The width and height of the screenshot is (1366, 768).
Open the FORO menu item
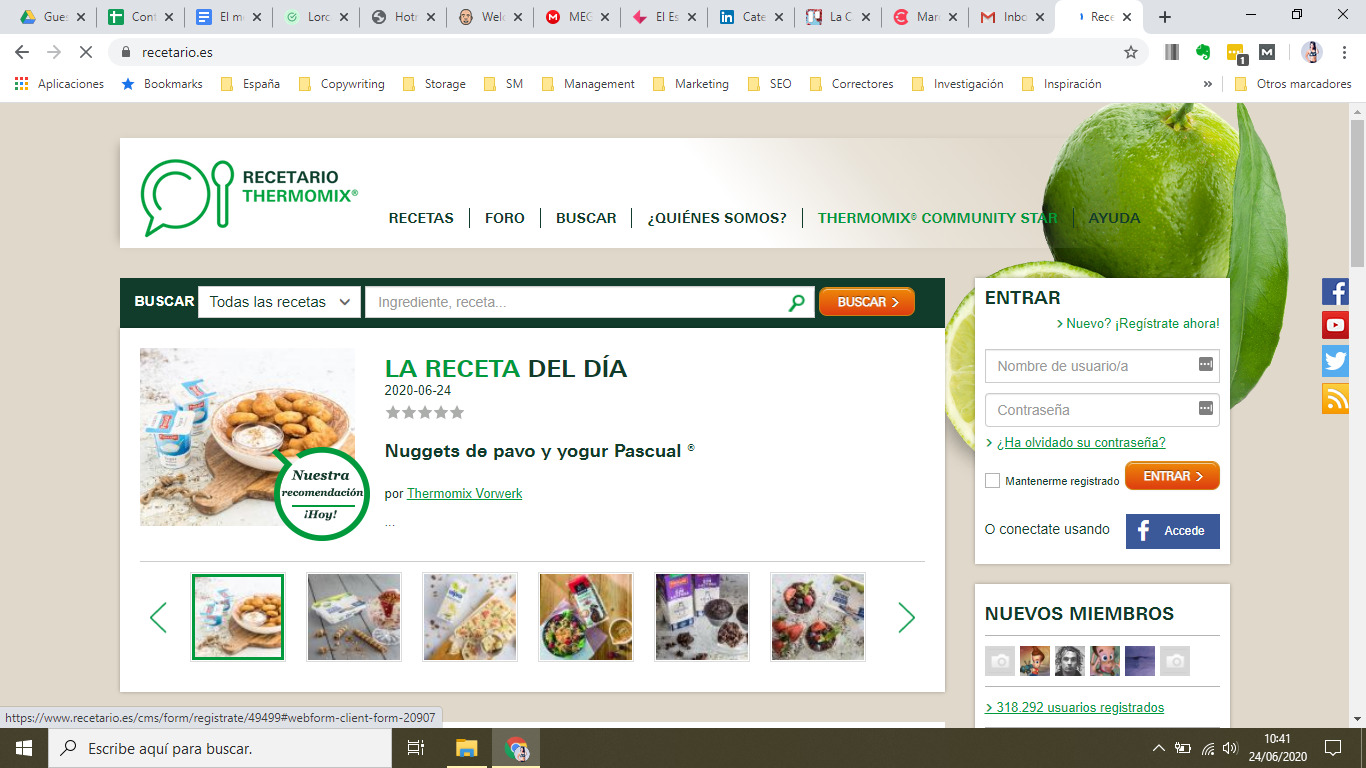point(505,217)
